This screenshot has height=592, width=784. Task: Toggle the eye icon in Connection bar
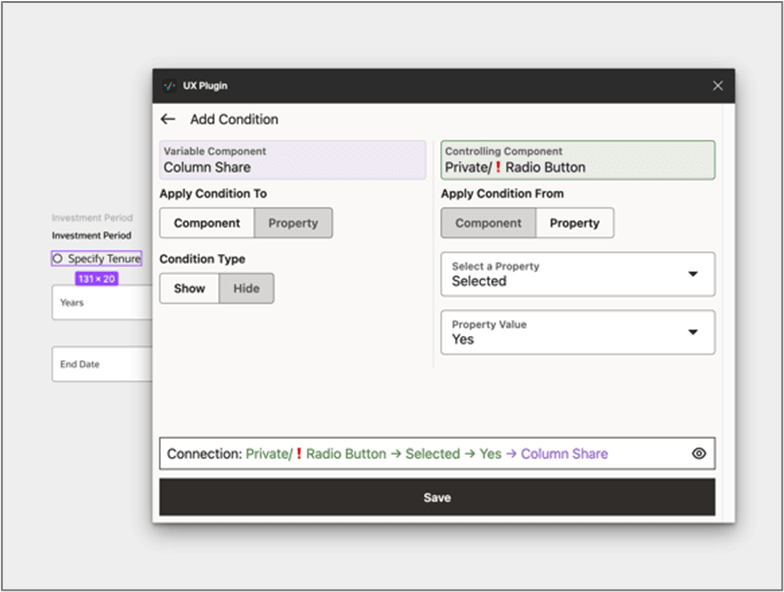click(698, 454)
